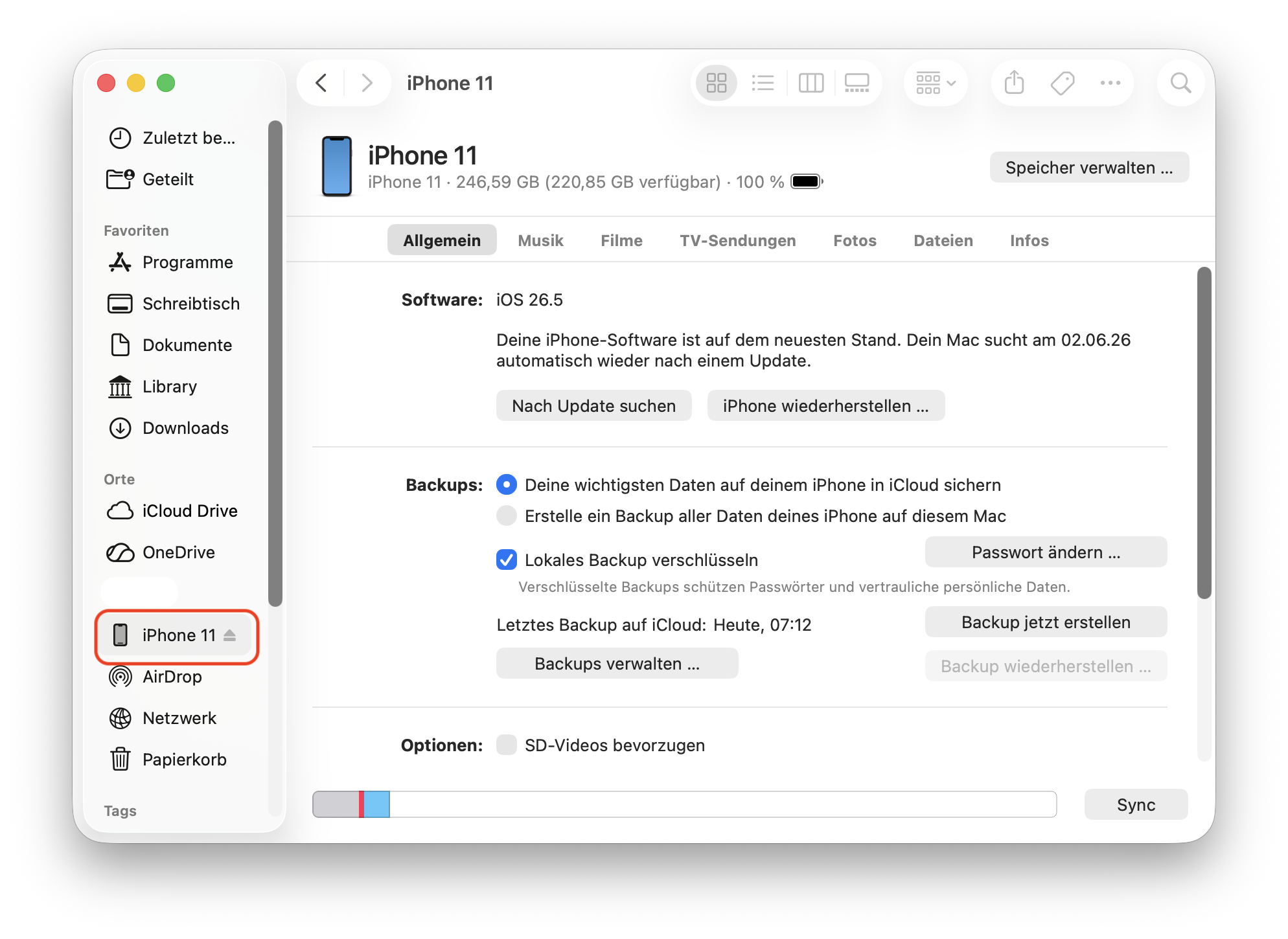1288x939 pixels.
Task: Switch to the Musik tab
Action: click(540, 240)
